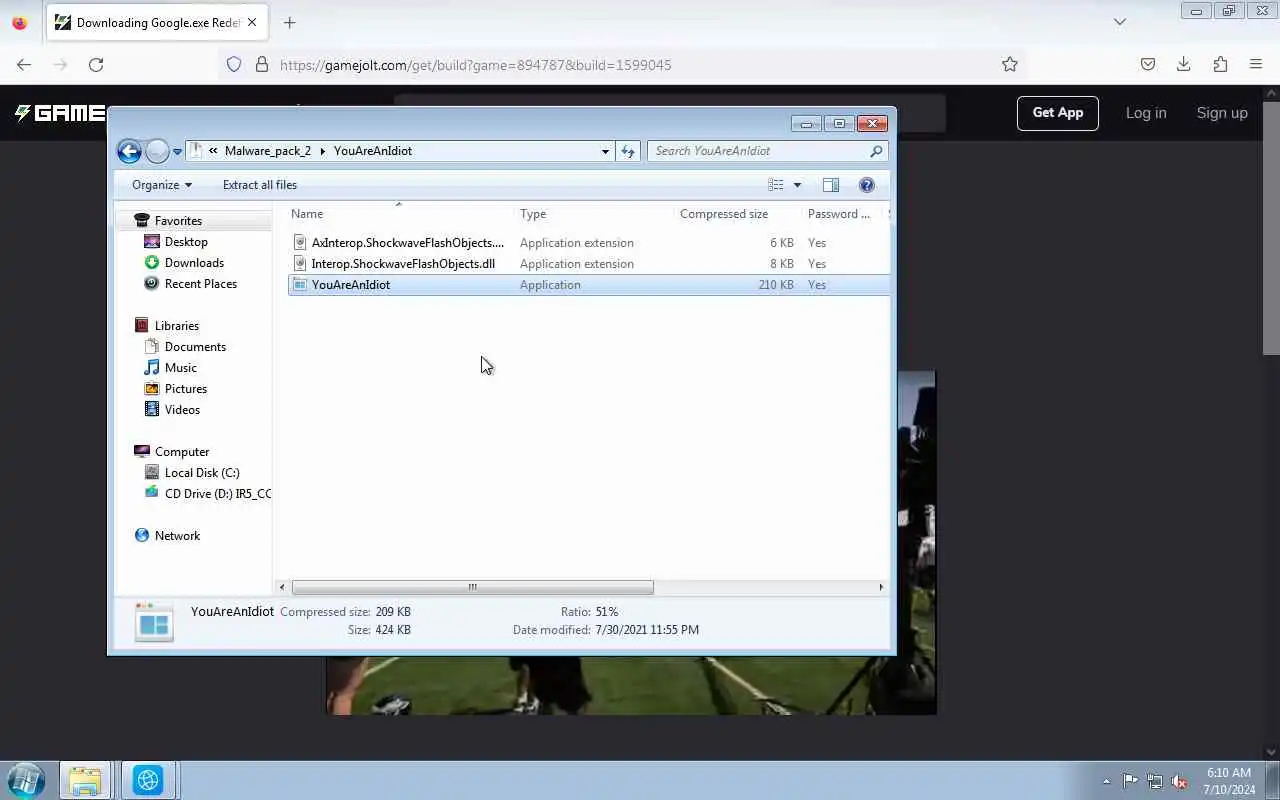Open the tracking protection shield icon

(234, 64)
